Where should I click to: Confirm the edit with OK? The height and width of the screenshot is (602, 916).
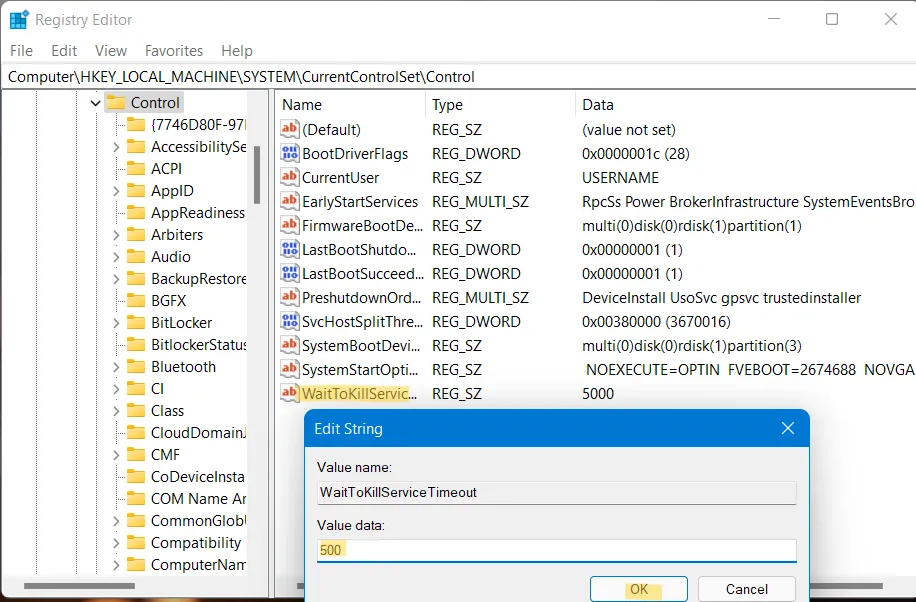tap(638, 588)
